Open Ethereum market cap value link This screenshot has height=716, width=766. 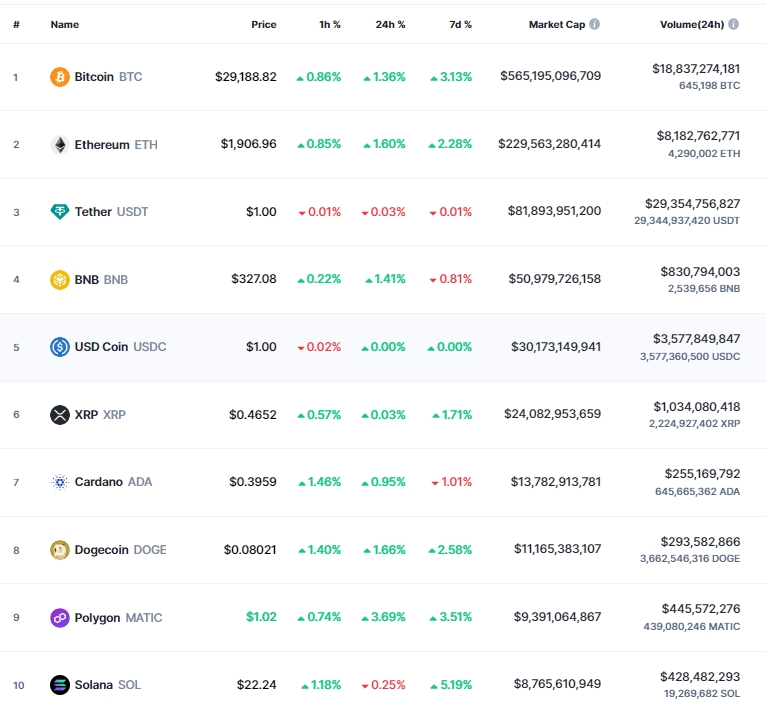point(549,144)
